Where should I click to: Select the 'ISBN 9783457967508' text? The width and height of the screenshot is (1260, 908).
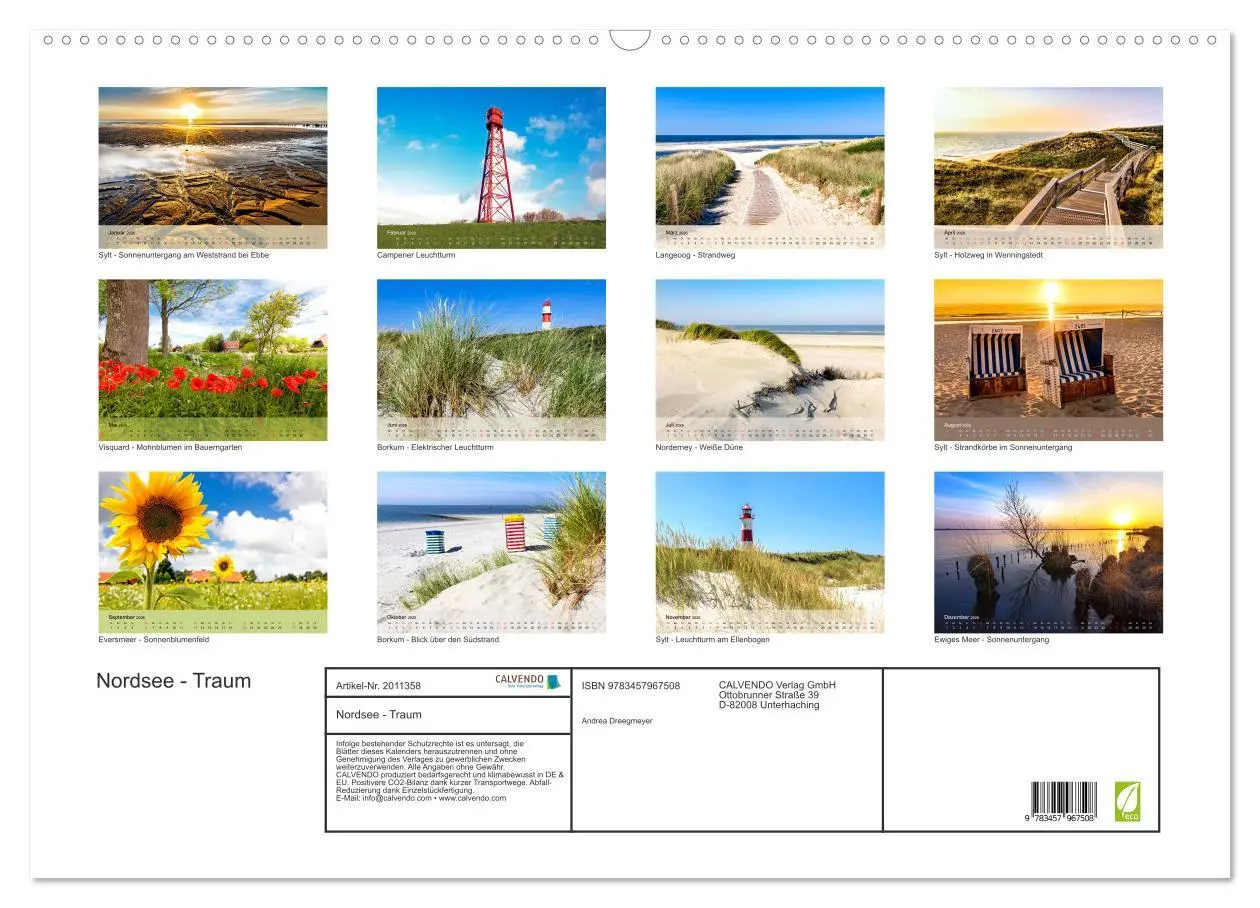pyautogui.click(x=631, y=686)
